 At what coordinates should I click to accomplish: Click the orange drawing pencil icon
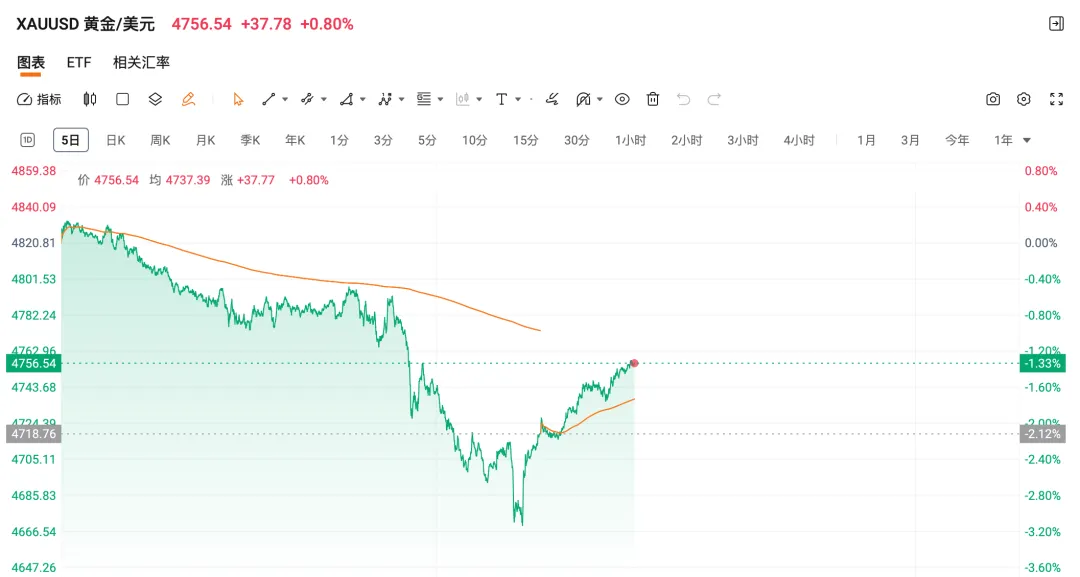tap(188, 99)
